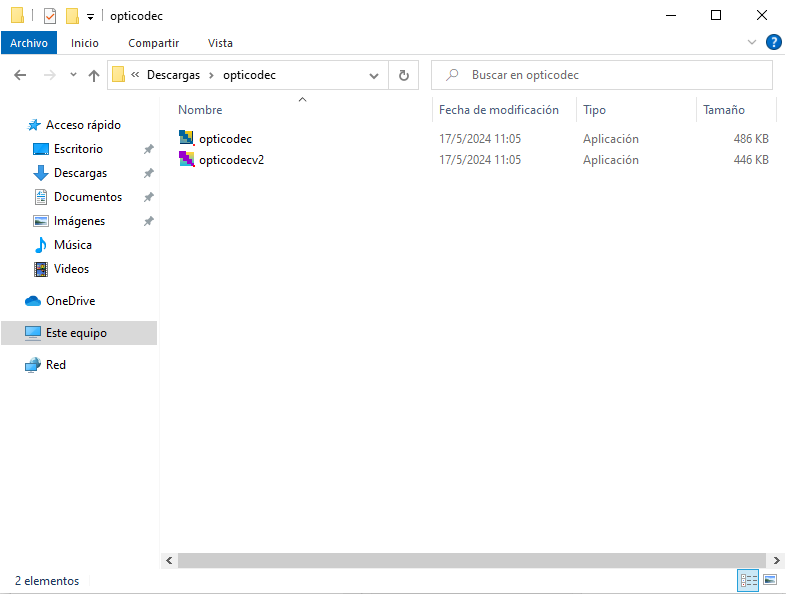786x594 pixels.
Task: Open the opticodec application file
Action: click(x=225, y=139)
